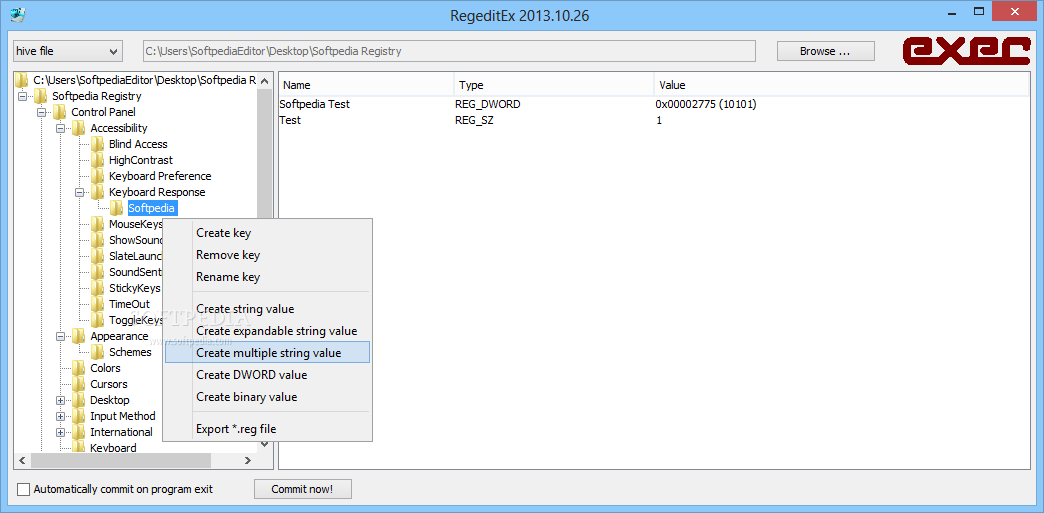This screenshot has width=1044, height=513.
Task: Choose Create string value menu entry
Action: point(267,309)
